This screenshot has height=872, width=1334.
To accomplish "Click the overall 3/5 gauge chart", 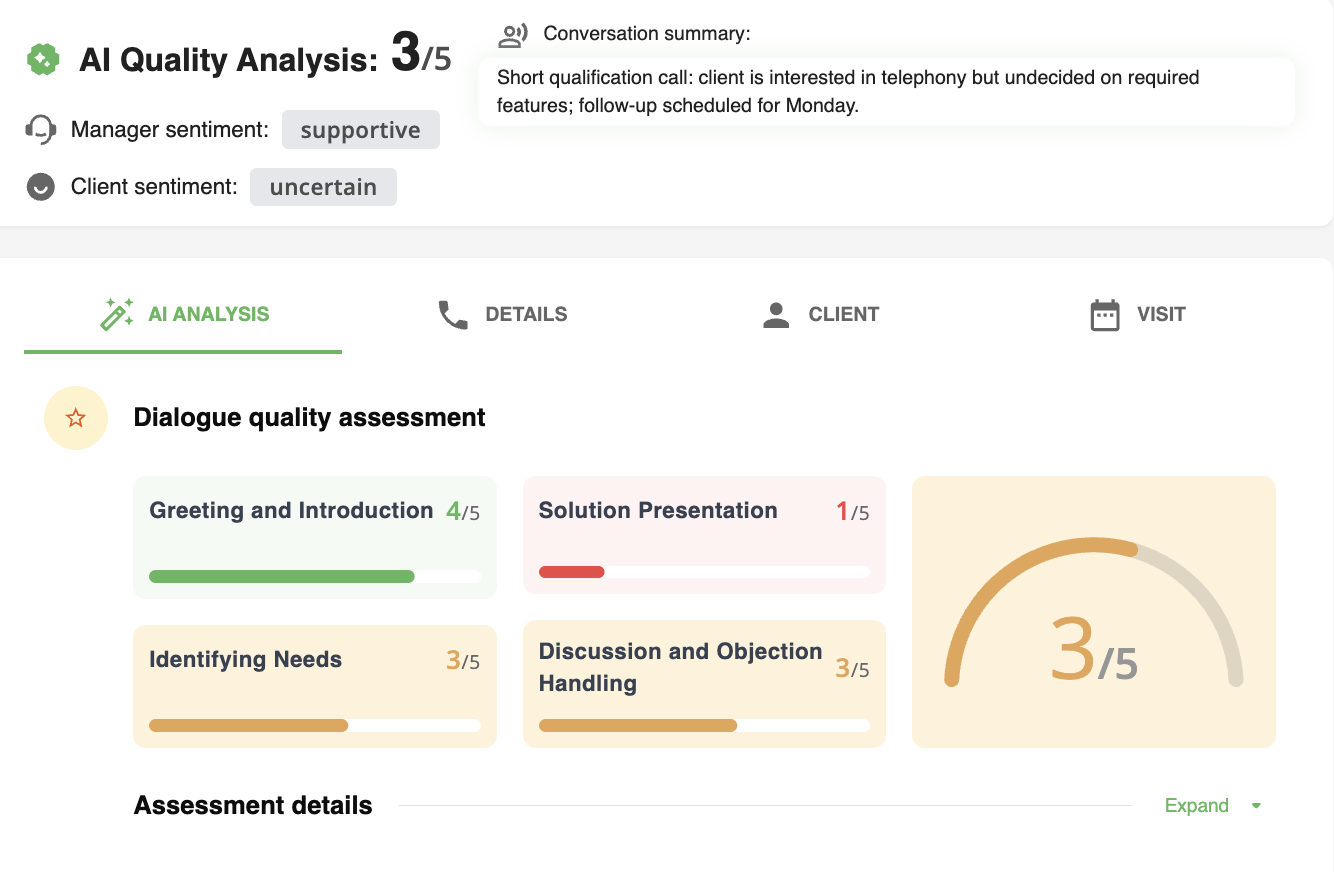I will pos(1093,611).
